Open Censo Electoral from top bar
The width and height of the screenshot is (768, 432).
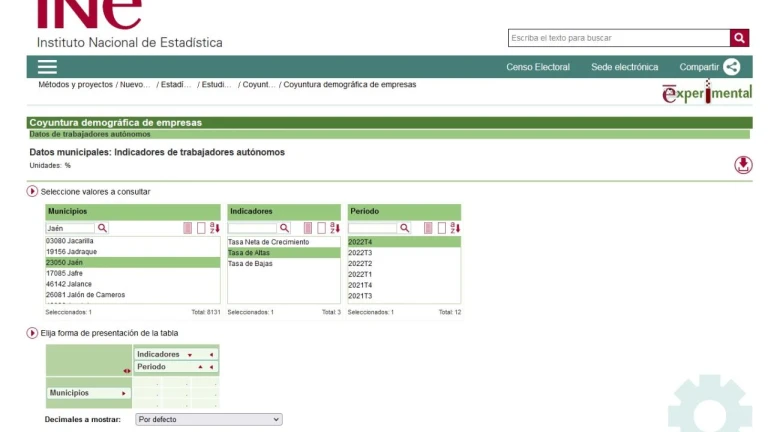pos(538,67)
